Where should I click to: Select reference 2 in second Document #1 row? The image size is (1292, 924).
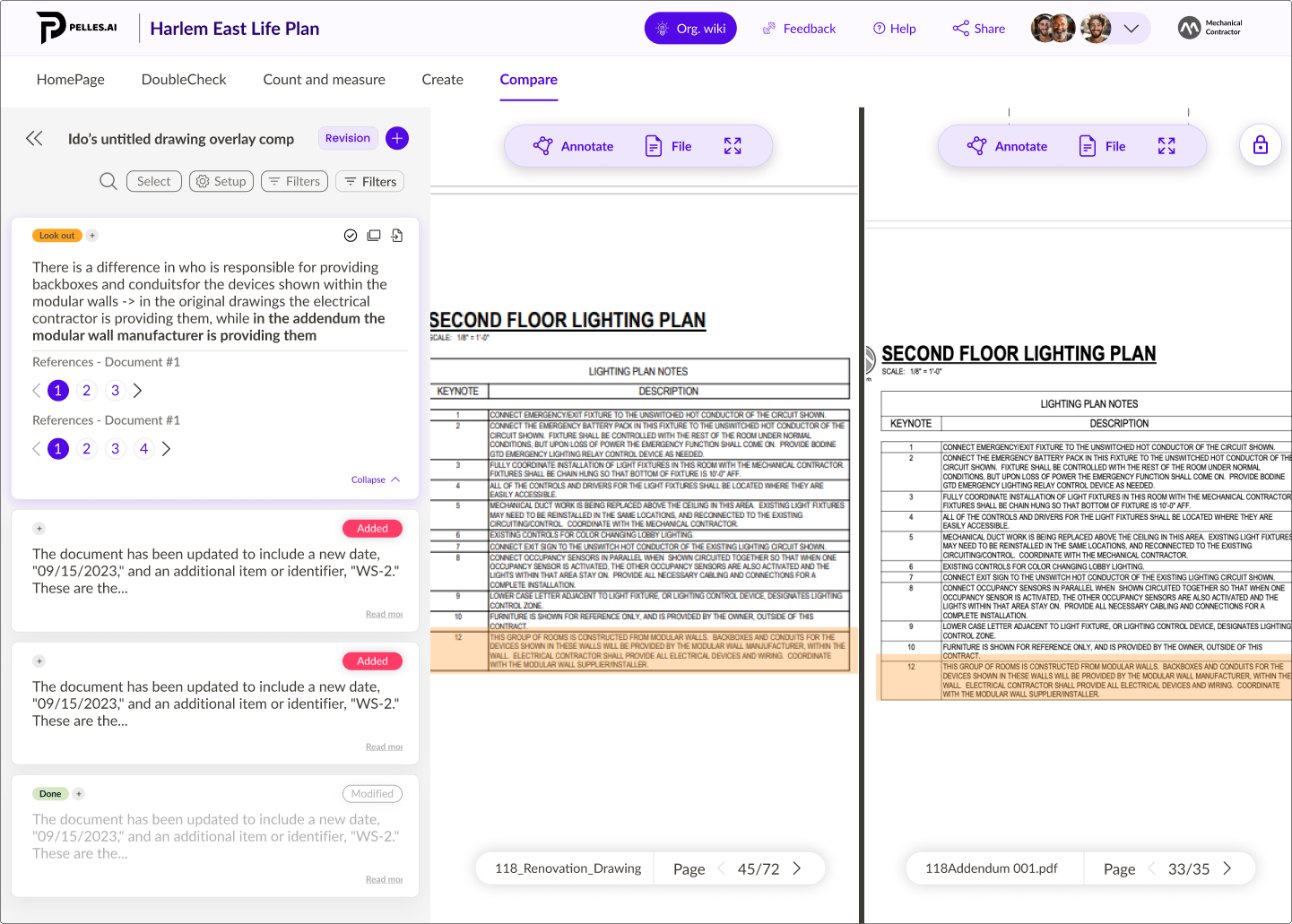pos(87,449)
